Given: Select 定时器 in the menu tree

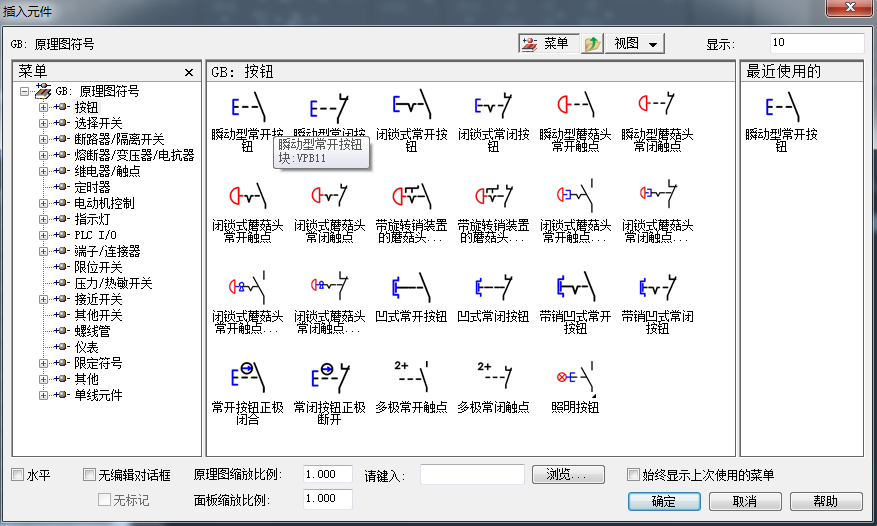Looking at the screenshot, I should tap(92, 187).
